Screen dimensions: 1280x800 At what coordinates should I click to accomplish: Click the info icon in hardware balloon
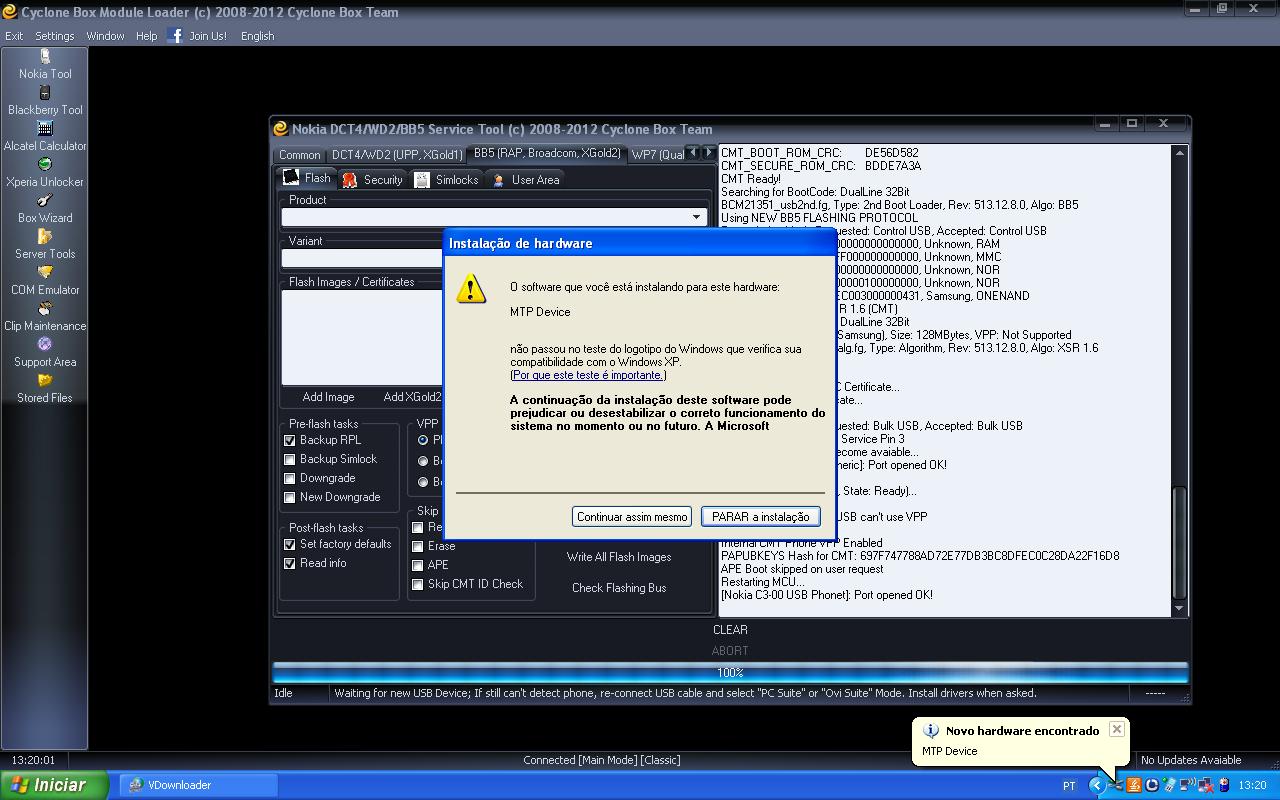[931, 731]
